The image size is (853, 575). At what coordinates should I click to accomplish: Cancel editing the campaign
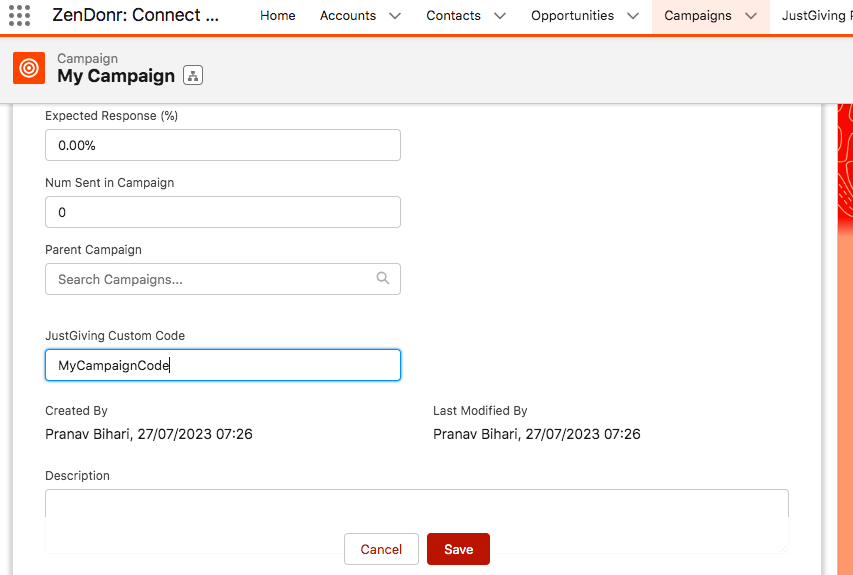click(381, 549)
